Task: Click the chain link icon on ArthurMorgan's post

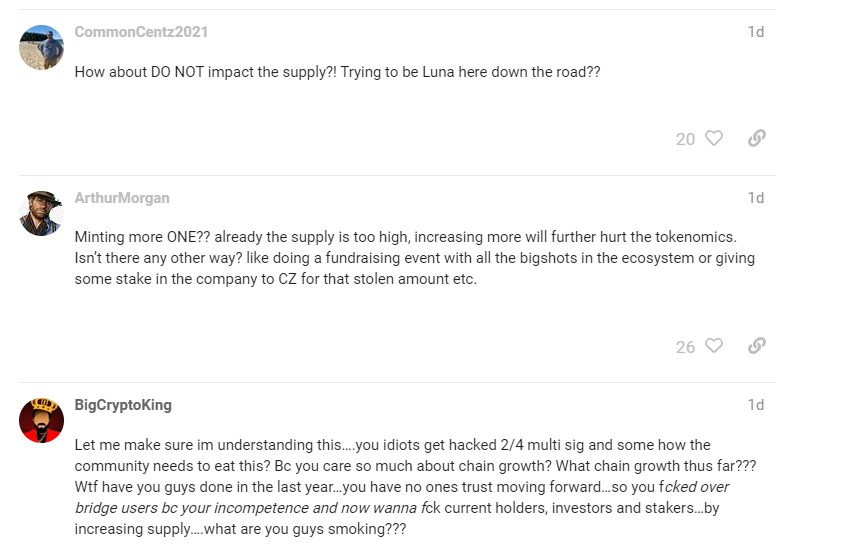Action: point(757,346)
